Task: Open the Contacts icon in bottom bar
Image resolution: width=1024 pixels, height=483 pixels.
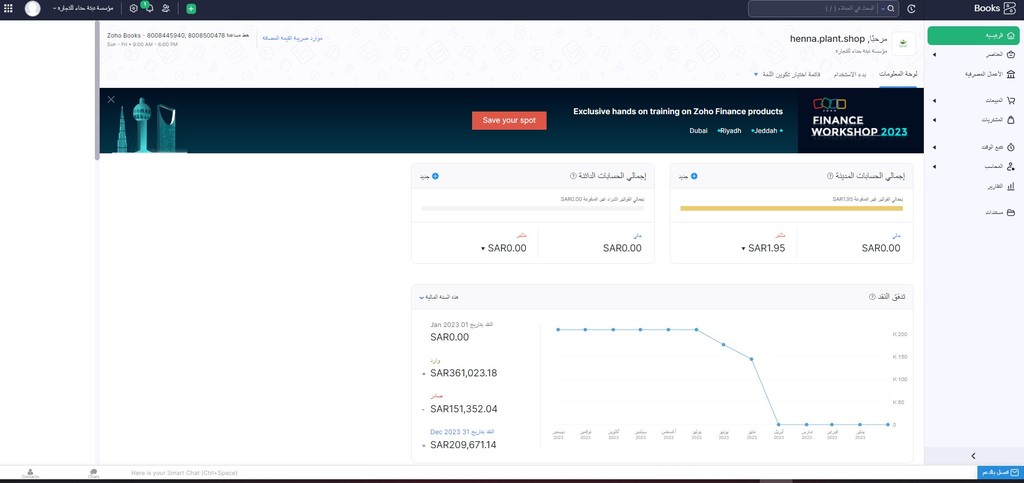Action: [x=30, y=473]
